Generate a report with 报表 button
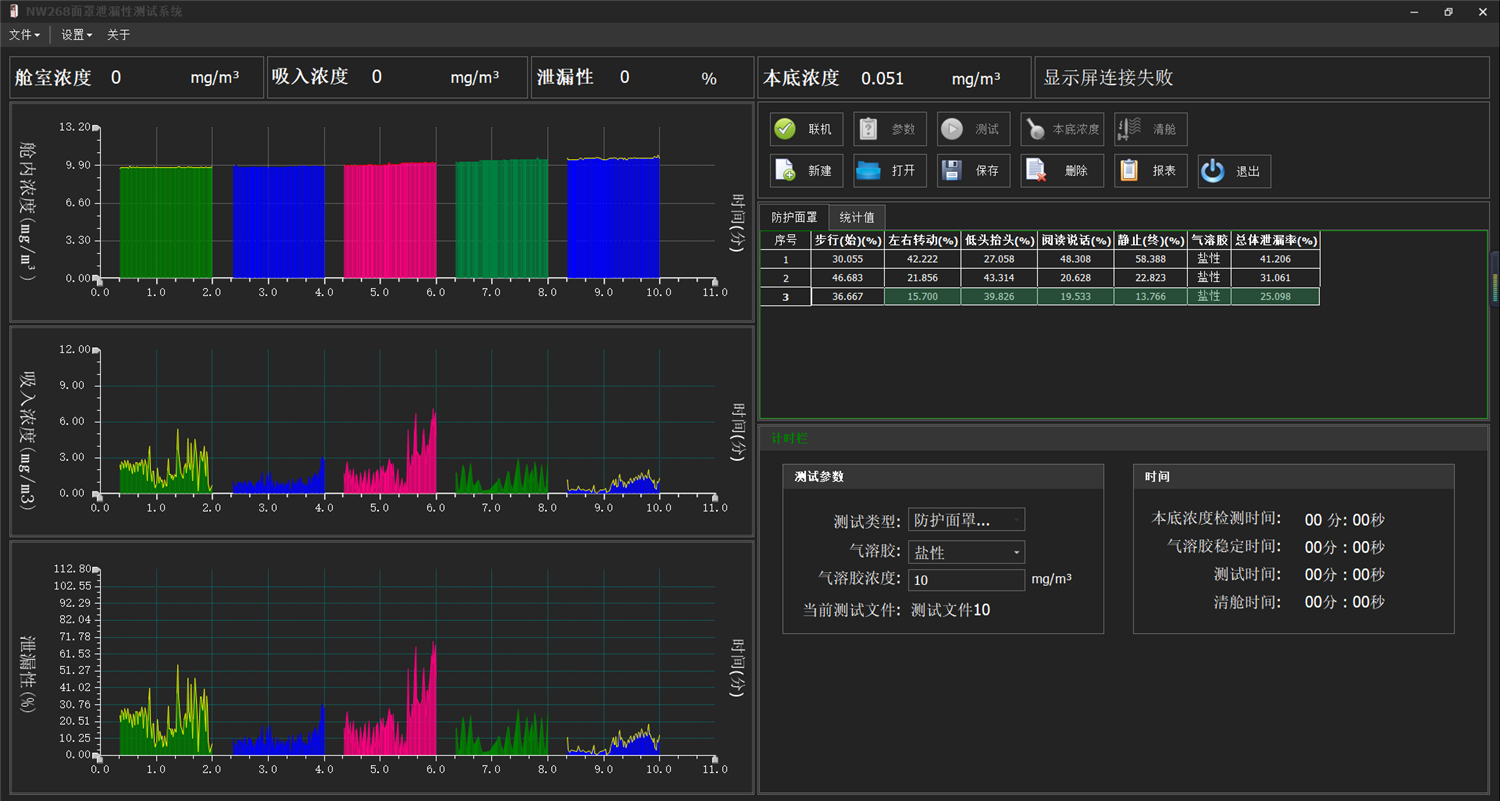The height and width of the screenshot is (801, 1500). pyautogui.click(x=1150, y=171)
